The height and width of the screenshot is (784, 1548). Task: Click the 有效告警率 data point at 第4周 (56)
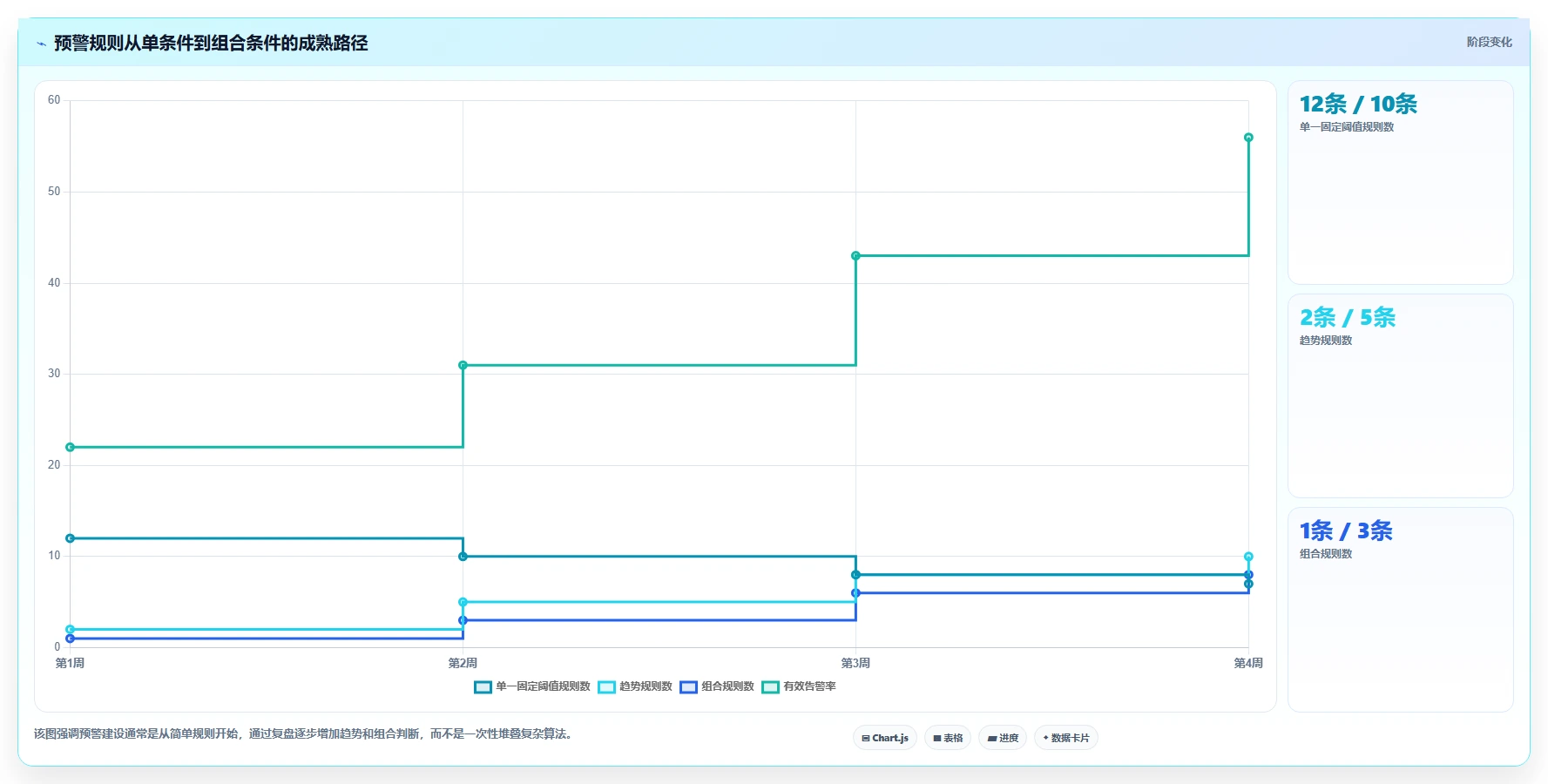pos(1248,138)
